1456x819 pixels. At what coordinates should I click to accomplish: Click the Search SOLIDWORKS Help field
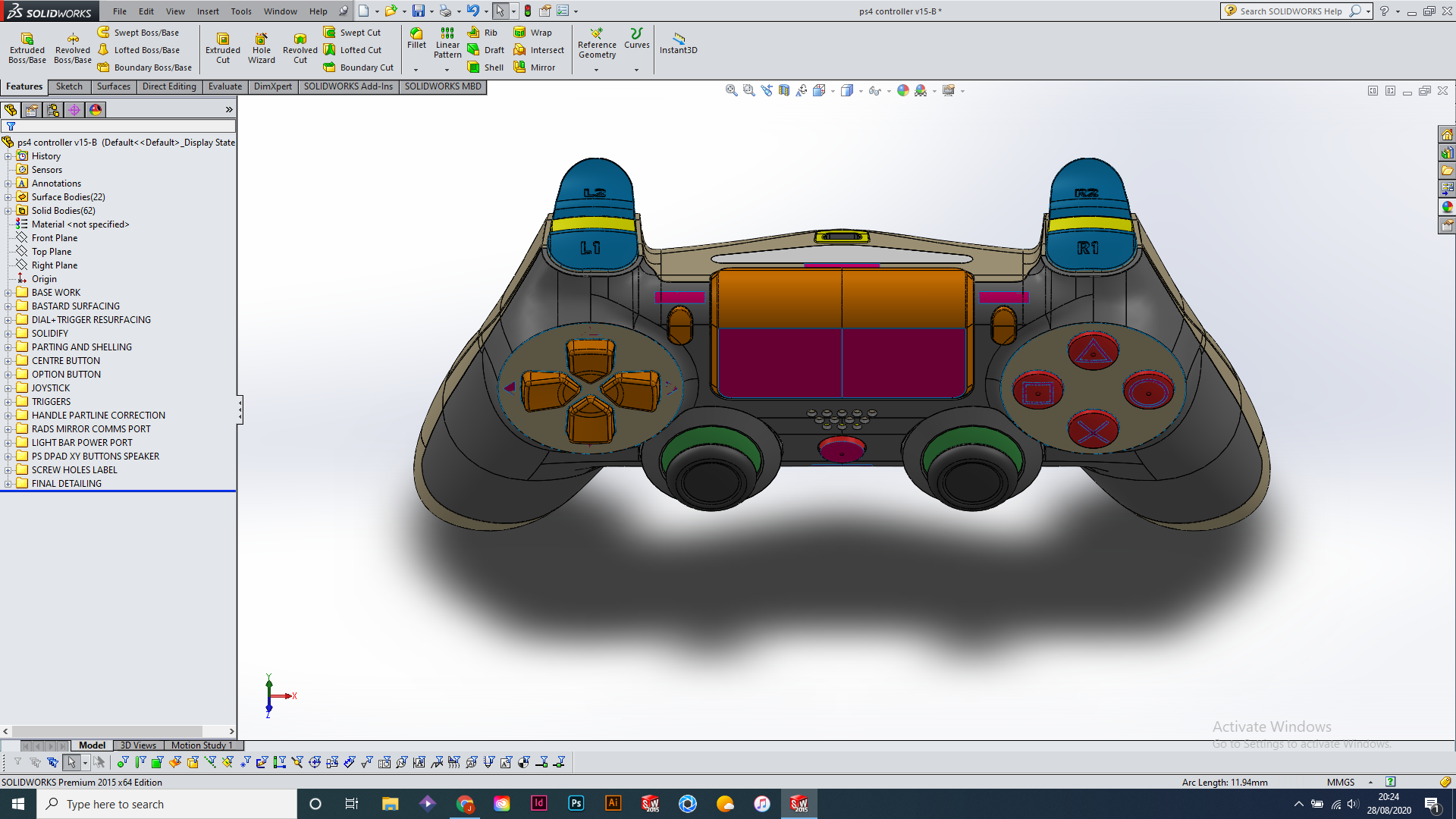pos(1291,11)
